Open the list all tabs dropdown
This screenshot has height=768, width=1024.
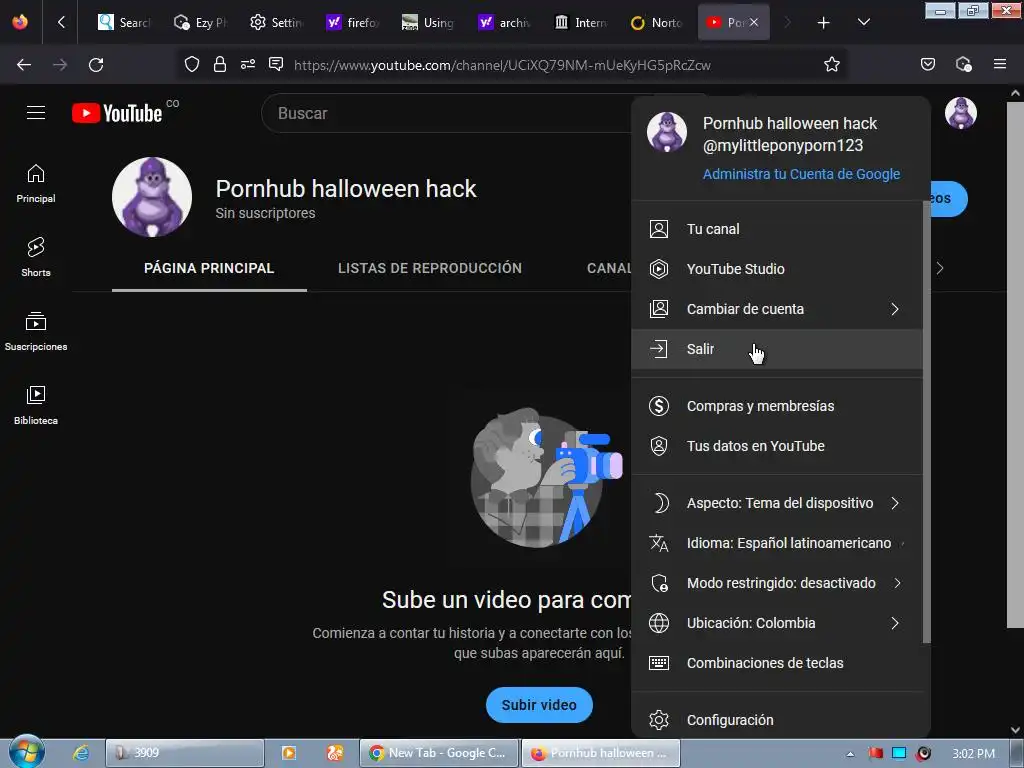[863, 22]
